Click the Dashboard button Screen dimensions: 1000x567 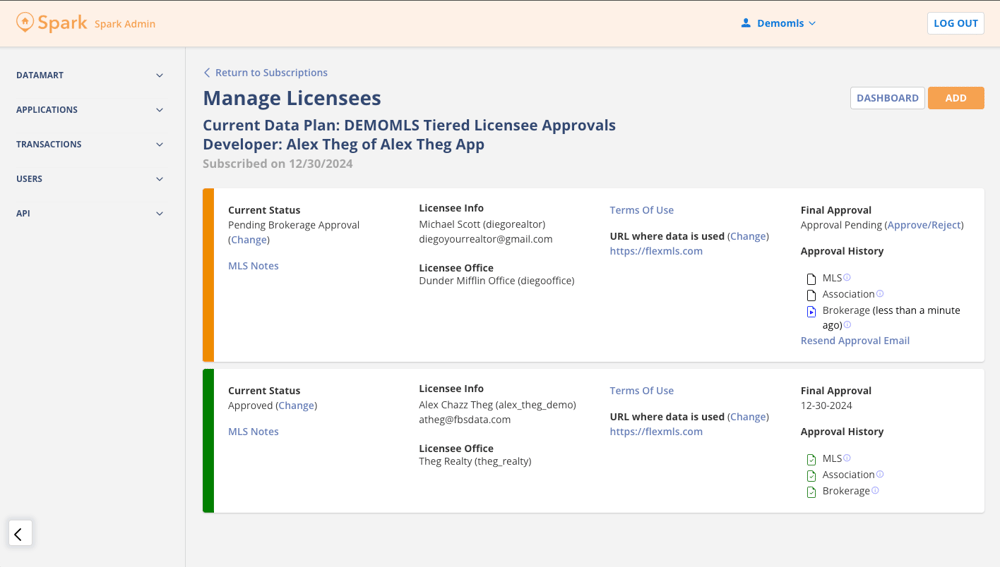point(887,98)
